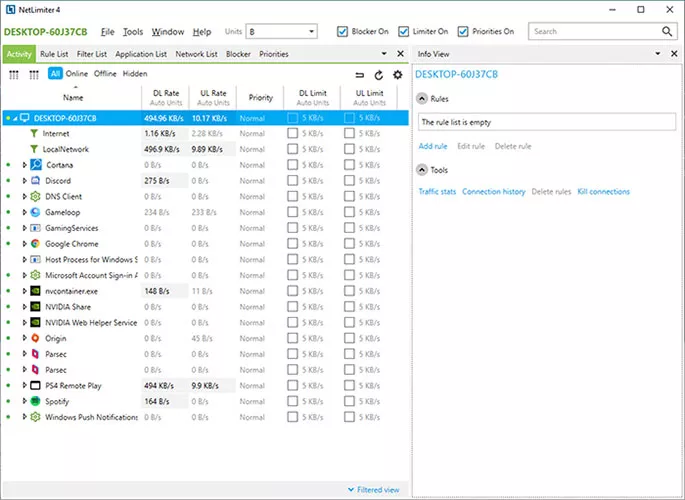
Task: Open the Window menu
Action: 168,32
